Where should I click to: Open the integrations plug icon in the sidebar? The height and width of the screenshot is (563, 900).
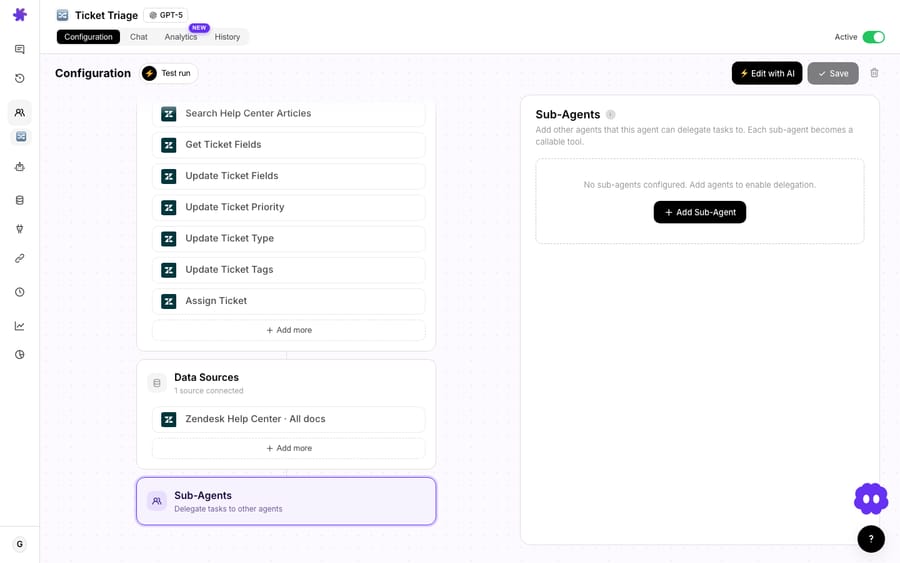tap(20, 229)
